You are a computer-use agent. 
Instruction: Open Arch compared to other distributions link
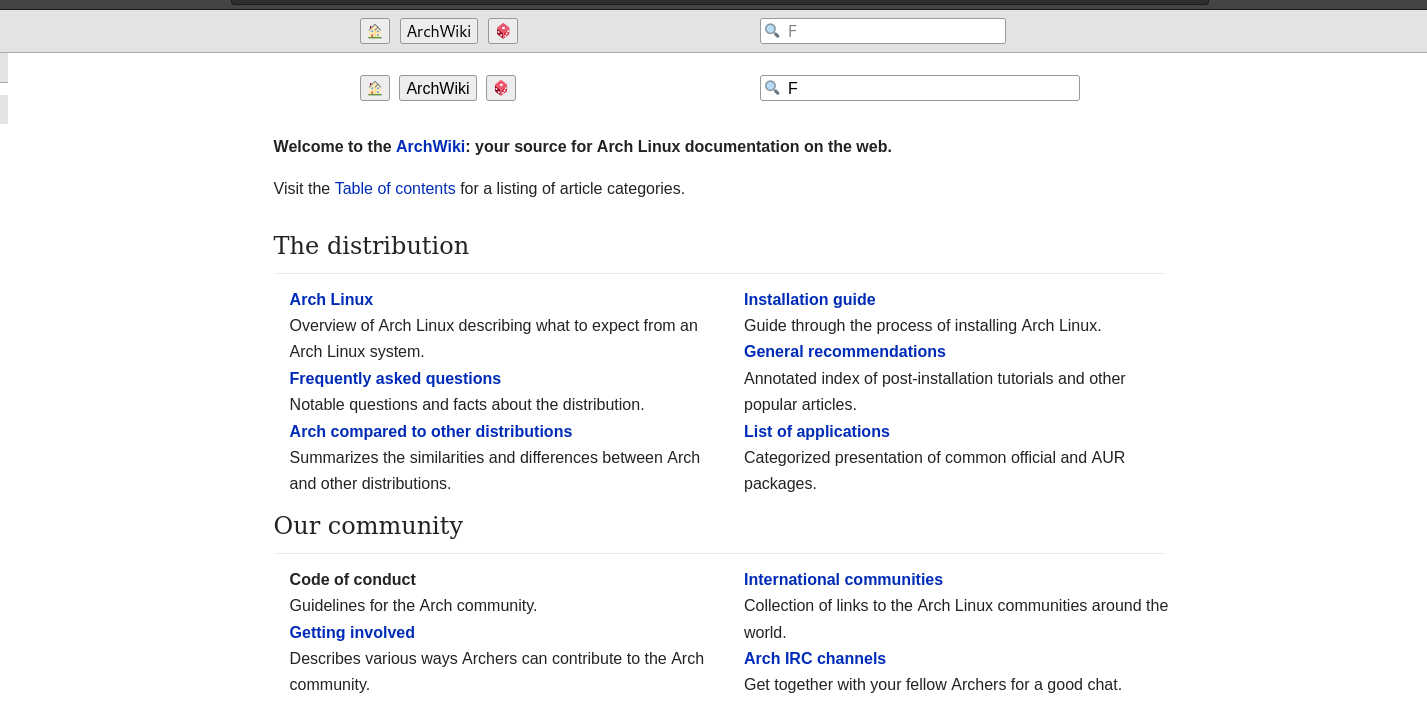point(431,431)
